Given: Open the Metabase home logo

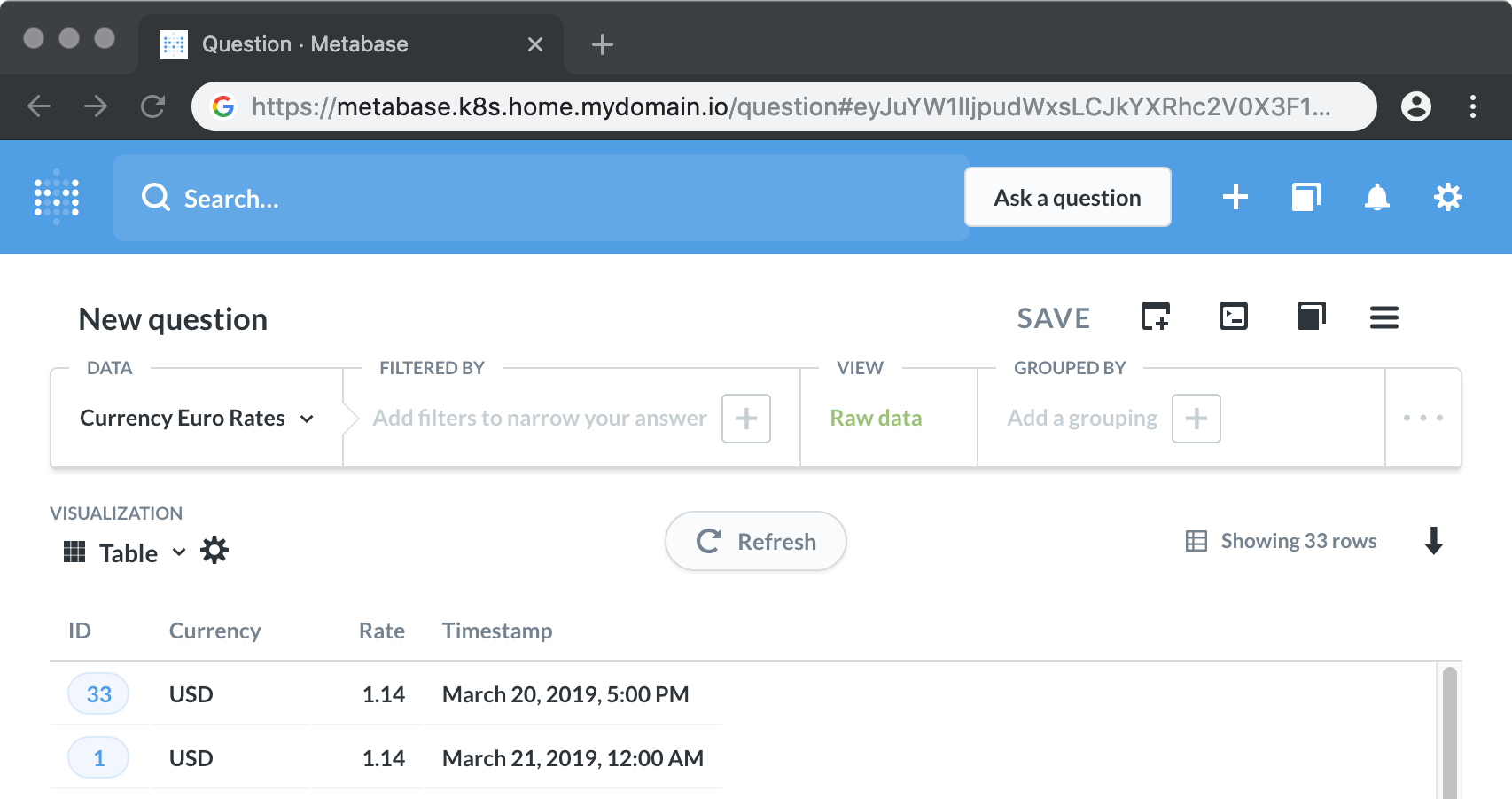Looking at the screenshot, I should [x=57, y=197].
